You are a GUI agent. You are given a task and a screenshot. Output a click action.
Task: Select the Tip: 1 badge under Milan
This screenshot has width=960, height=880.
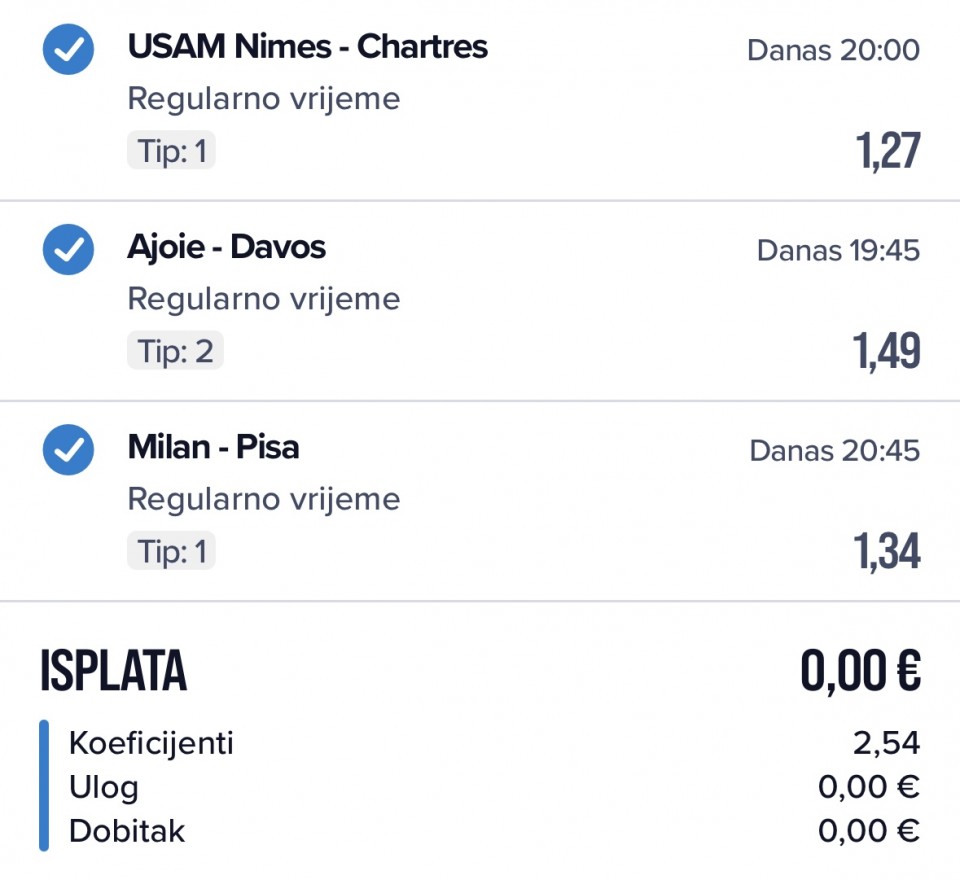tap(171, 551)
